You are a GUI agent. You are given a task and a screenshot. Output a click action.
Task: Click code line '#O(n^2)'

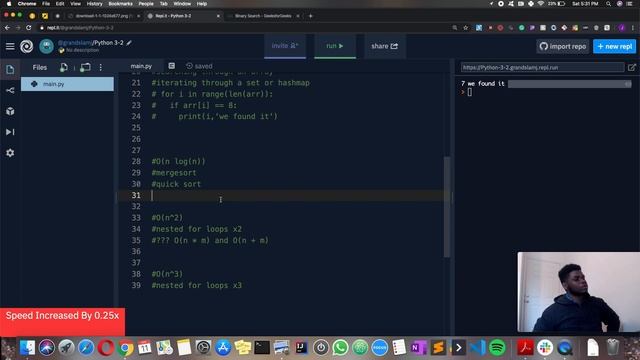pyautogui.click(x=167, y=218)
